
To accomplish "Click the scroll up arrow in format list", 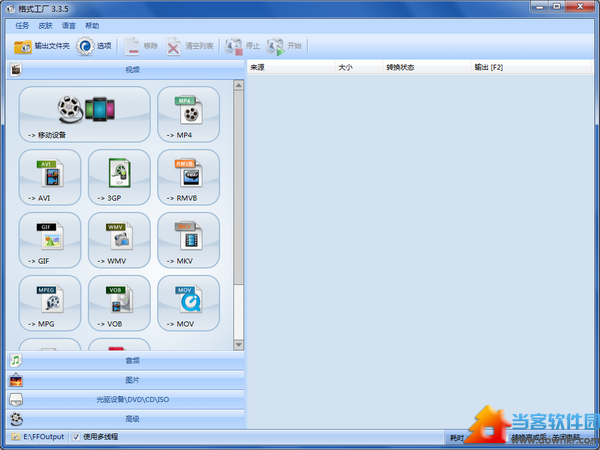I will pyautogui.click(x=238, y=85).
